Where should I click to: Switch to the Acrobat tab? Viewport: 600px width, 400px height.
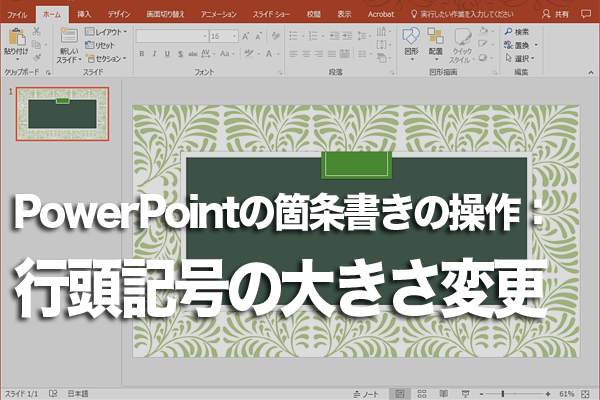[x=381, y=15]
